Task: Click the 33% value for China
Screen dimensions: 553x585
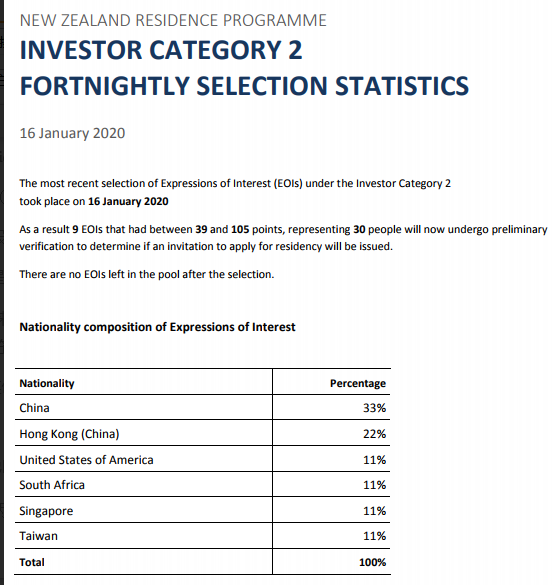Action: 375,408
